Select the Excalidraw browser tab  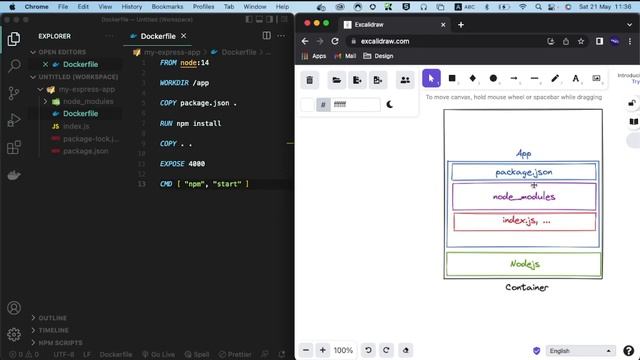394,24
